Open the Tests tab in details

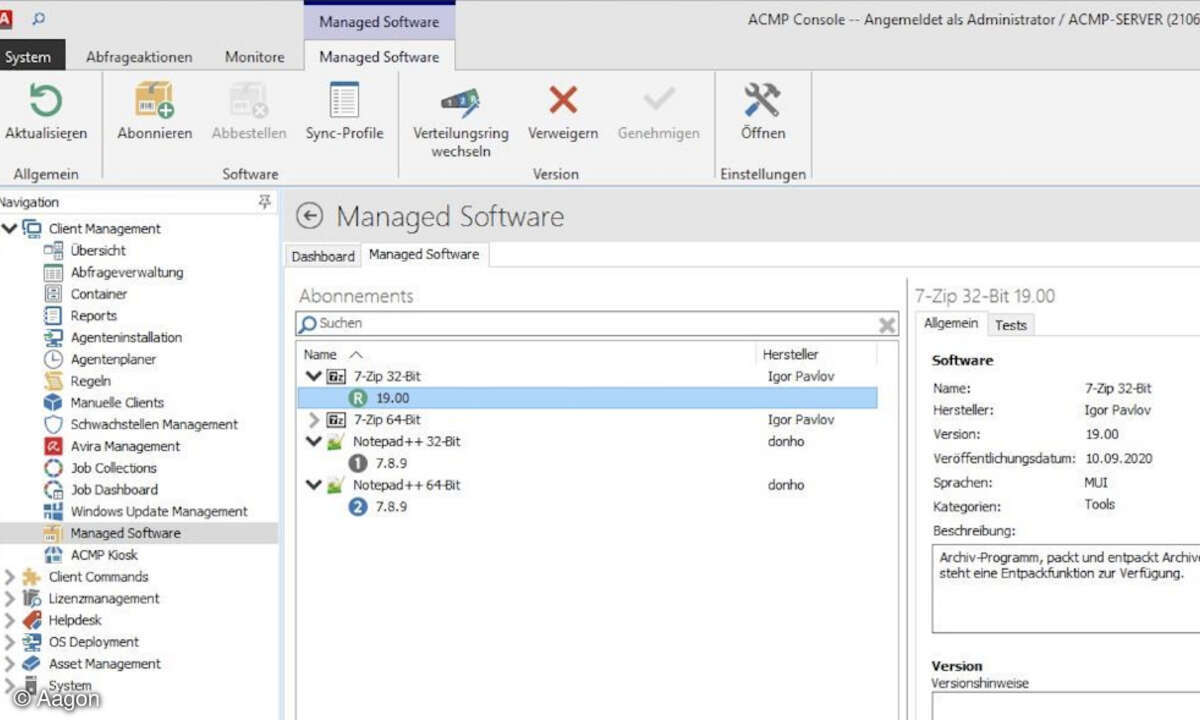1011,324
